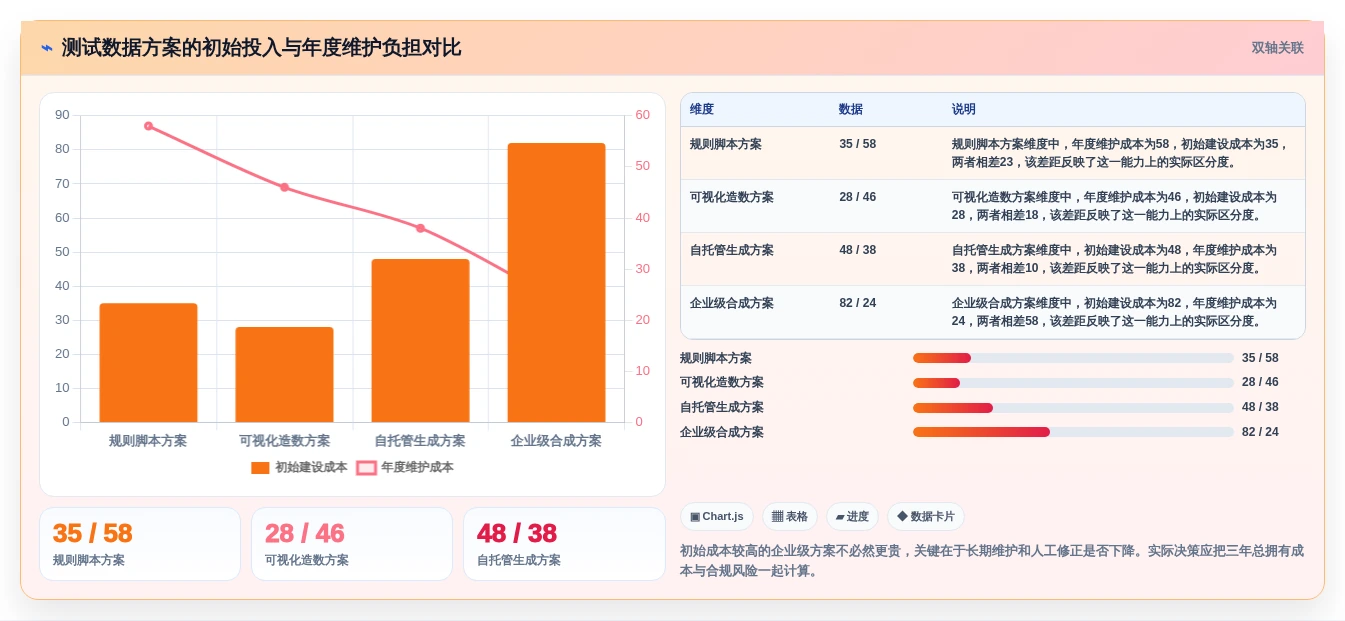Click the chart title 测试数据方案的初始投入与年度维护负担对比
This screenshot has height=621, width=1345.
pos(261,48)
